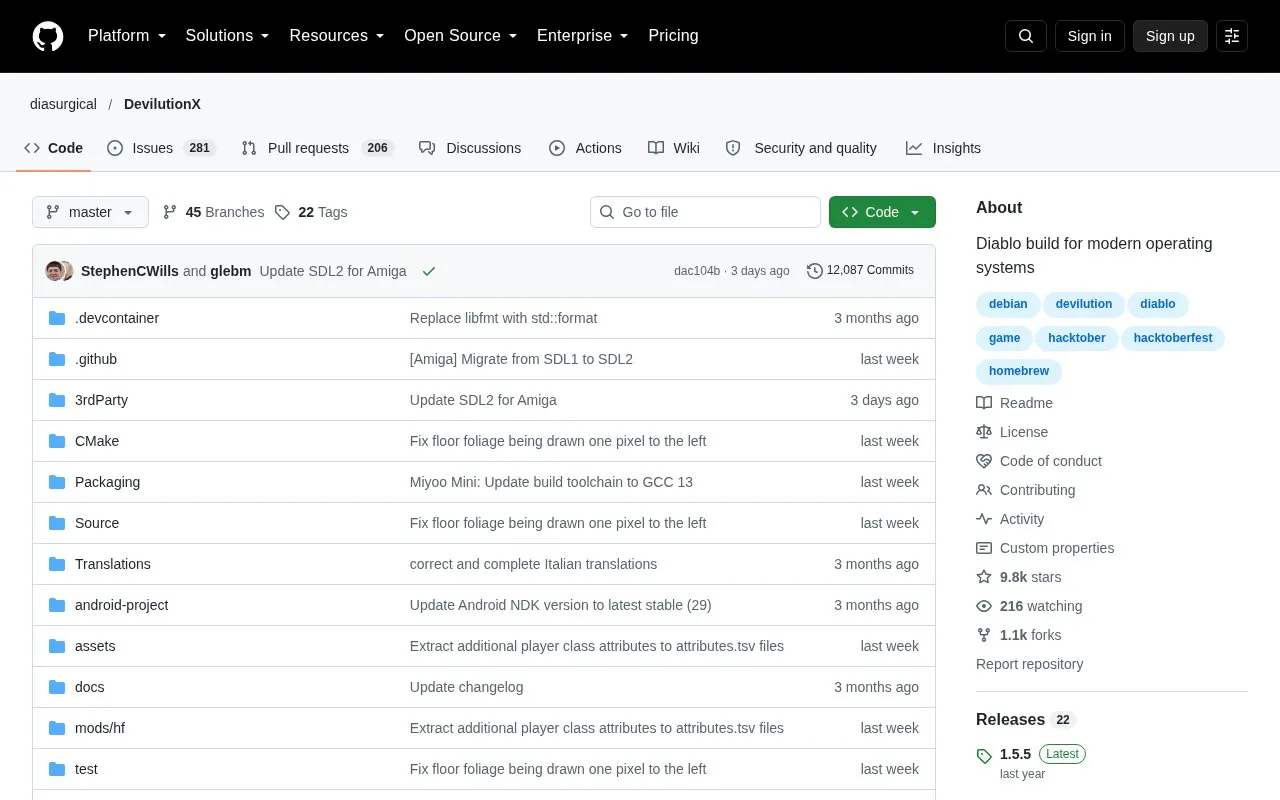Click Report repository link
This screenshot has height=800, width=1280.
pyautogui.click(x=1030, y=664)
